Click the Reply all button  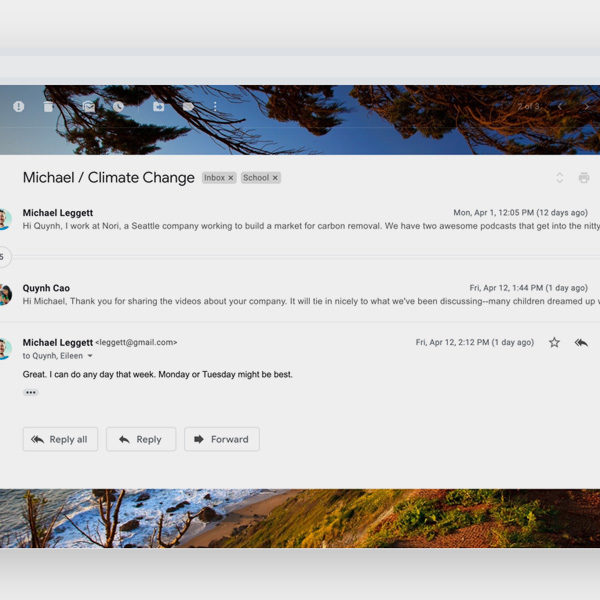pos(60,439)
